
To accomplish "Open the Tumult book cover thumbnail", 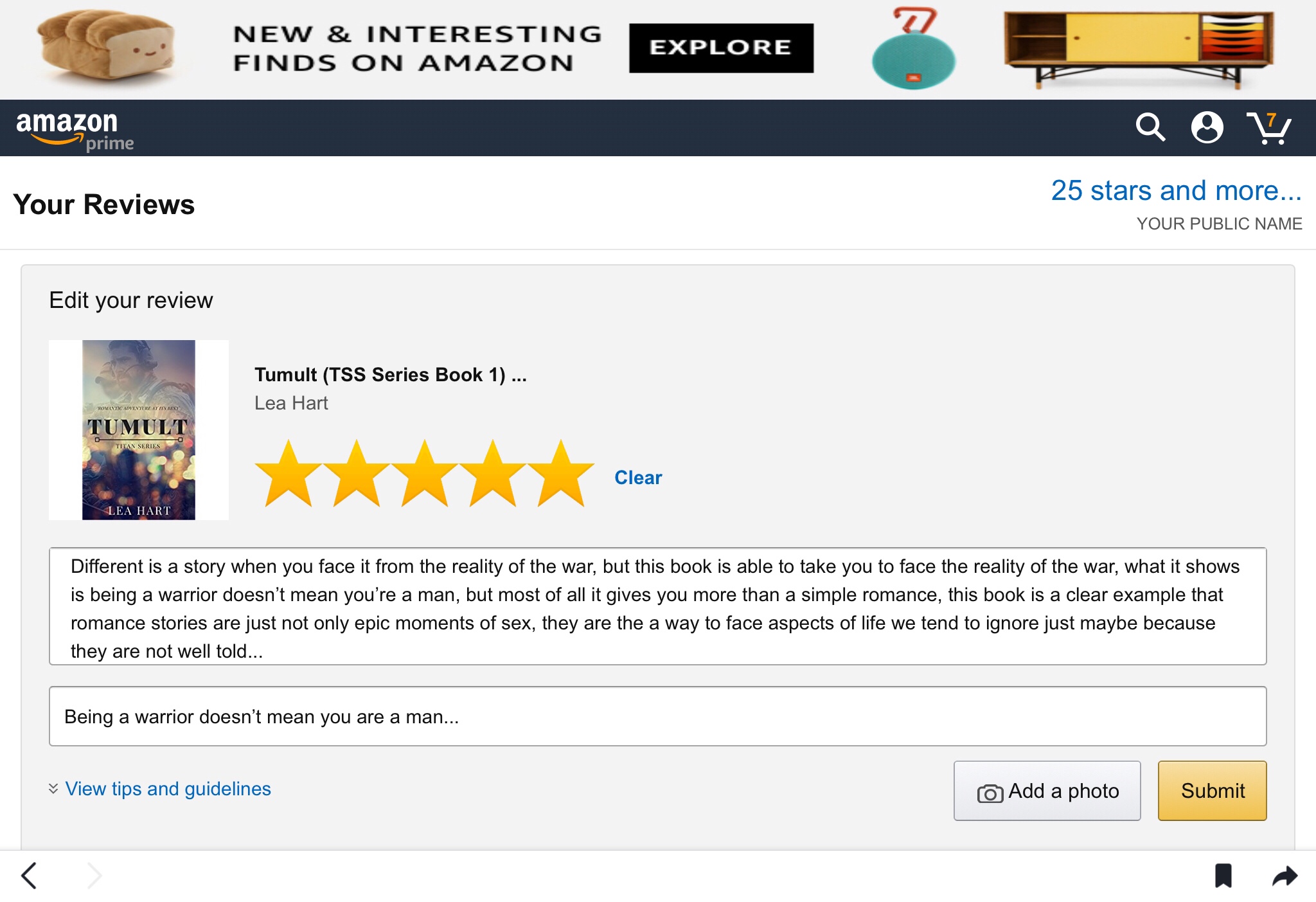I will point(139,429).
